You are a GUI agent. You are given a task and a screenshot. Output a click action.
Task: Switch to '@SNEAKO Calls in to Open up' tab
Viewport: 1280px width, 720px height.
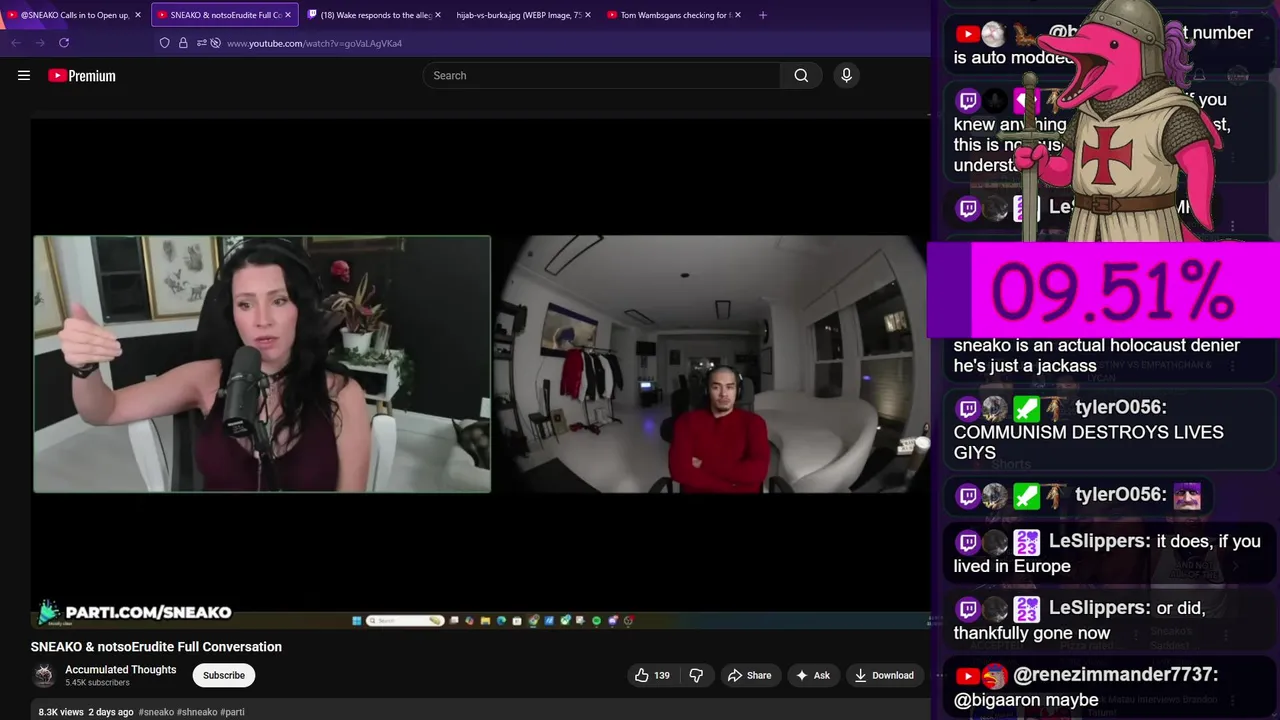coord(75,15)
